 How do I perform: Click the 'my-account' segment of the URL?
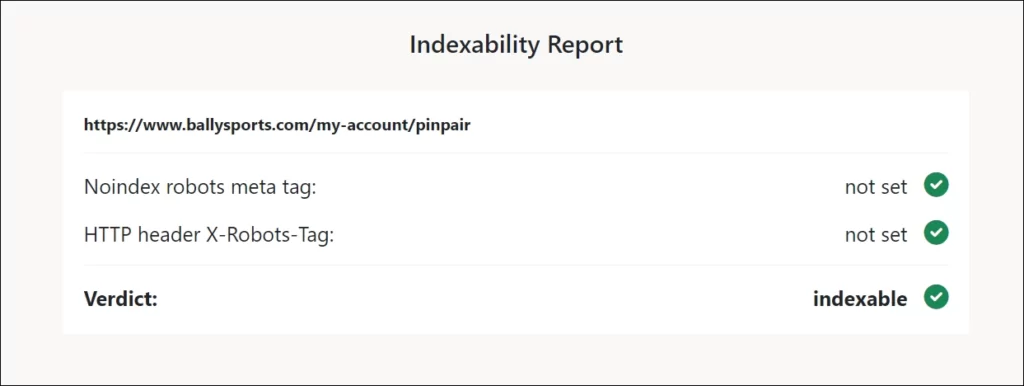(363, 125)
